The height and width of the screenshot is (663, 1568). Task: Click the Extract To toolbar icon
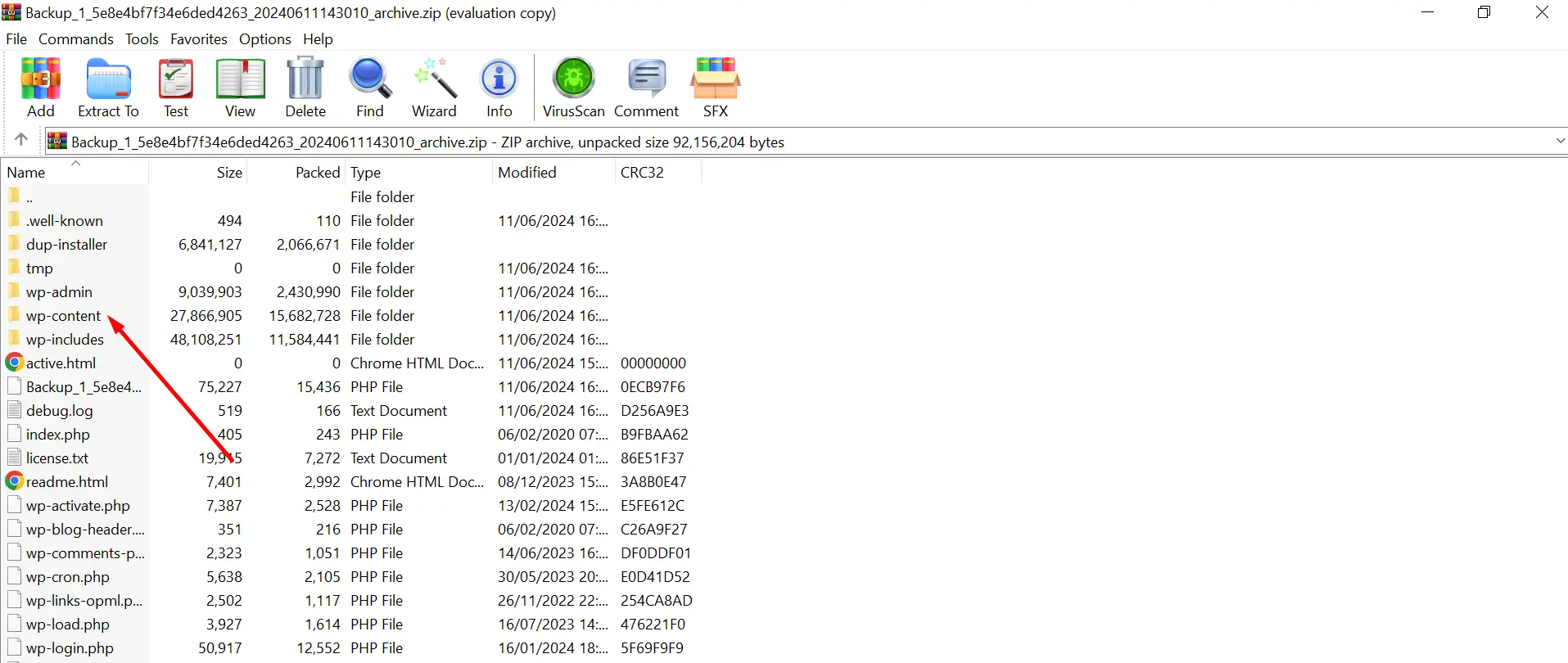[x=108, y=87]
